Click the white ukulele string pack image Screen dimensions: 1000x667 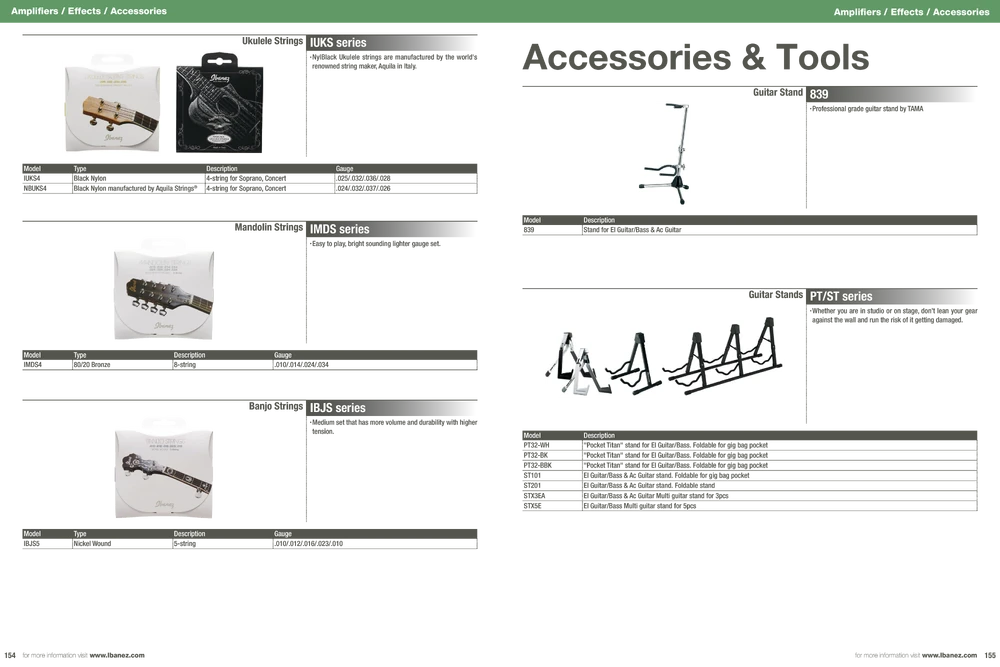pos(112,105)
